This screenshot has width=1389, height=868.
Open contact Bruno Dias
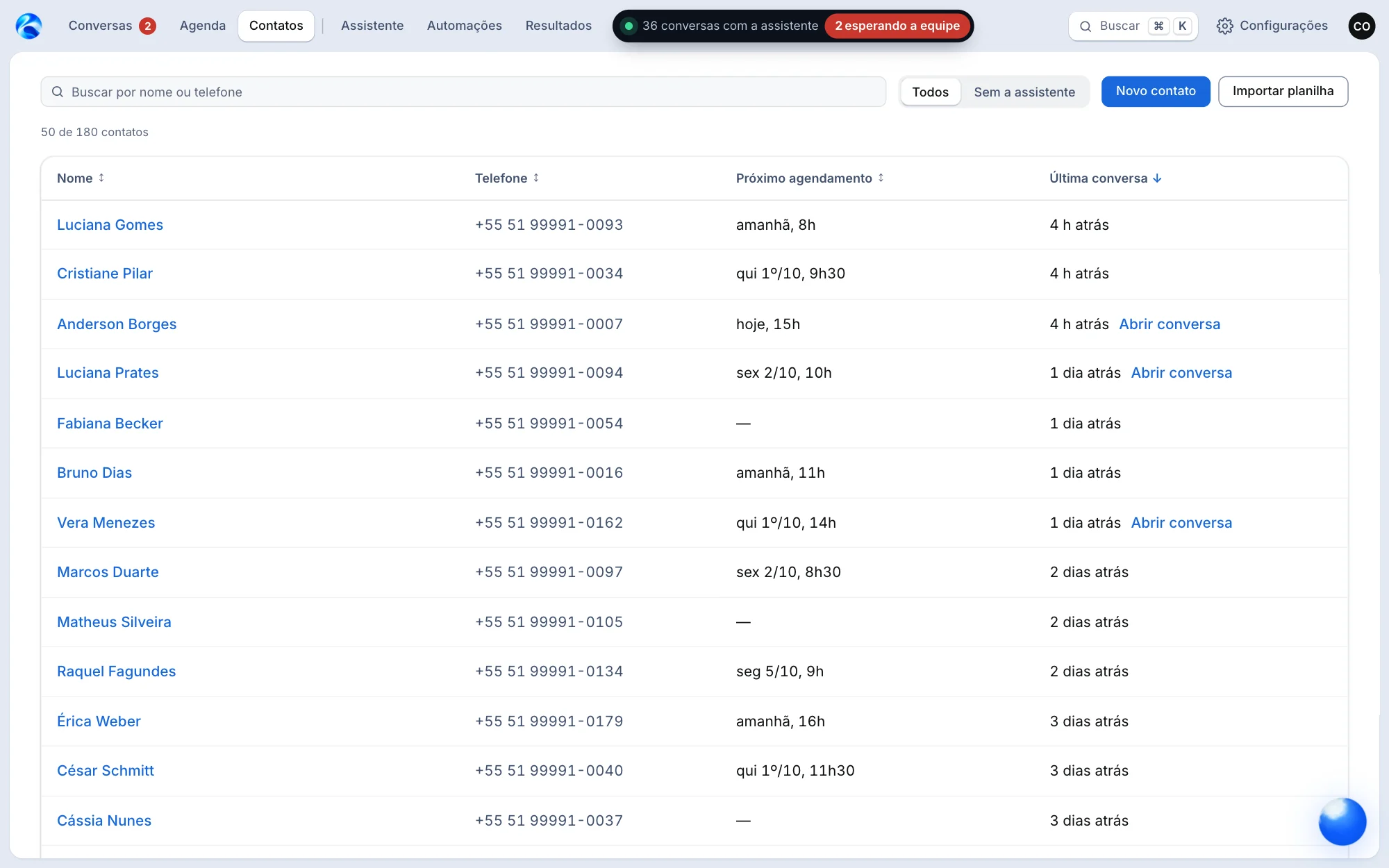tap(94, 473)
